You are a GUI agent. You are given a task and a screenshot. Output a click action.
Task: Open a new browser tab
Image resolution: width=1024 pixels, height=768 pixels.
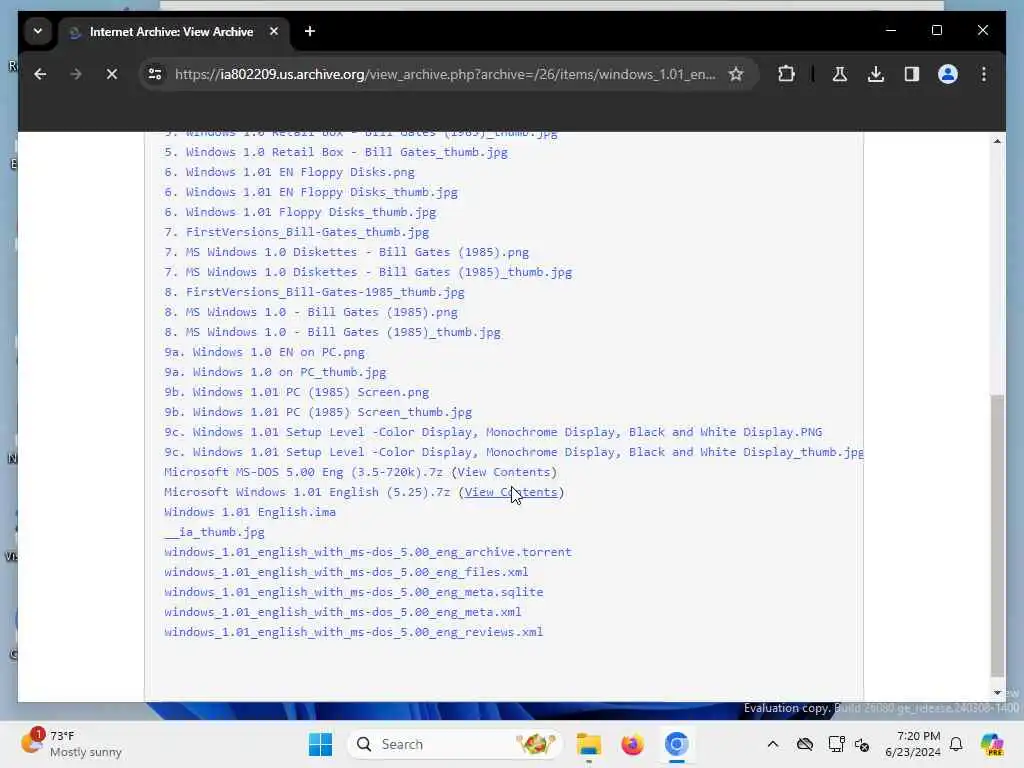point(310,31)
